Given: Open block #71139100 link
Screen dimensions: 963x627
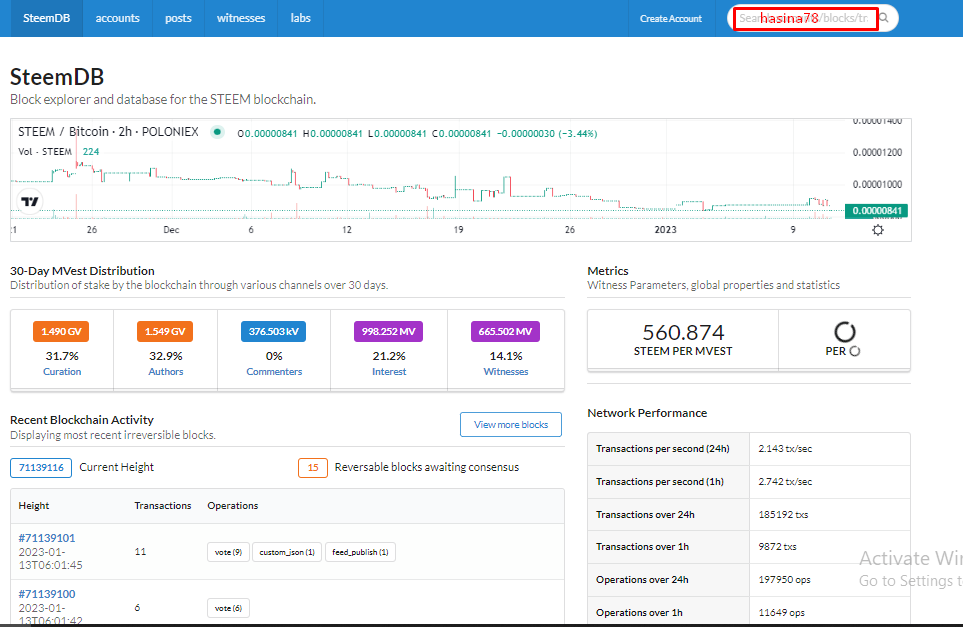Looking at the screenshot, I should (x=47, y=594).
